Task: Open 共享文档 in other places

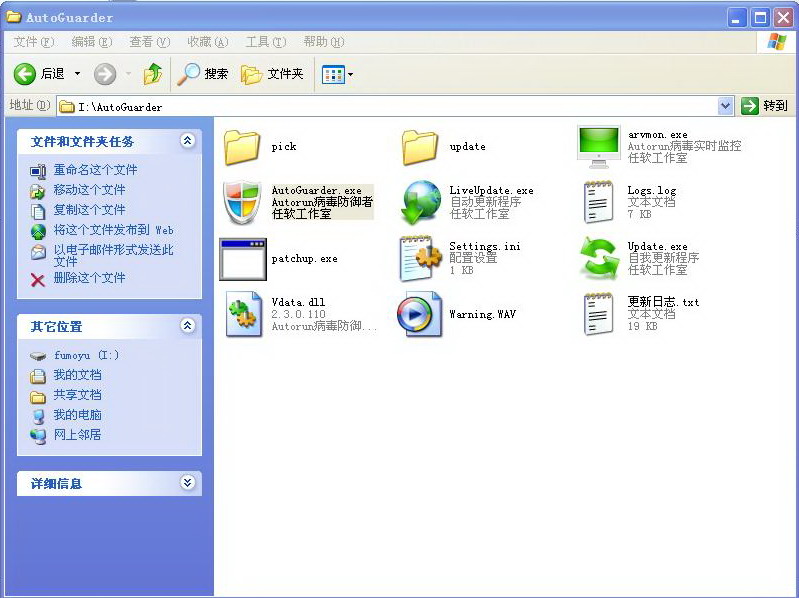Action: 77,395
